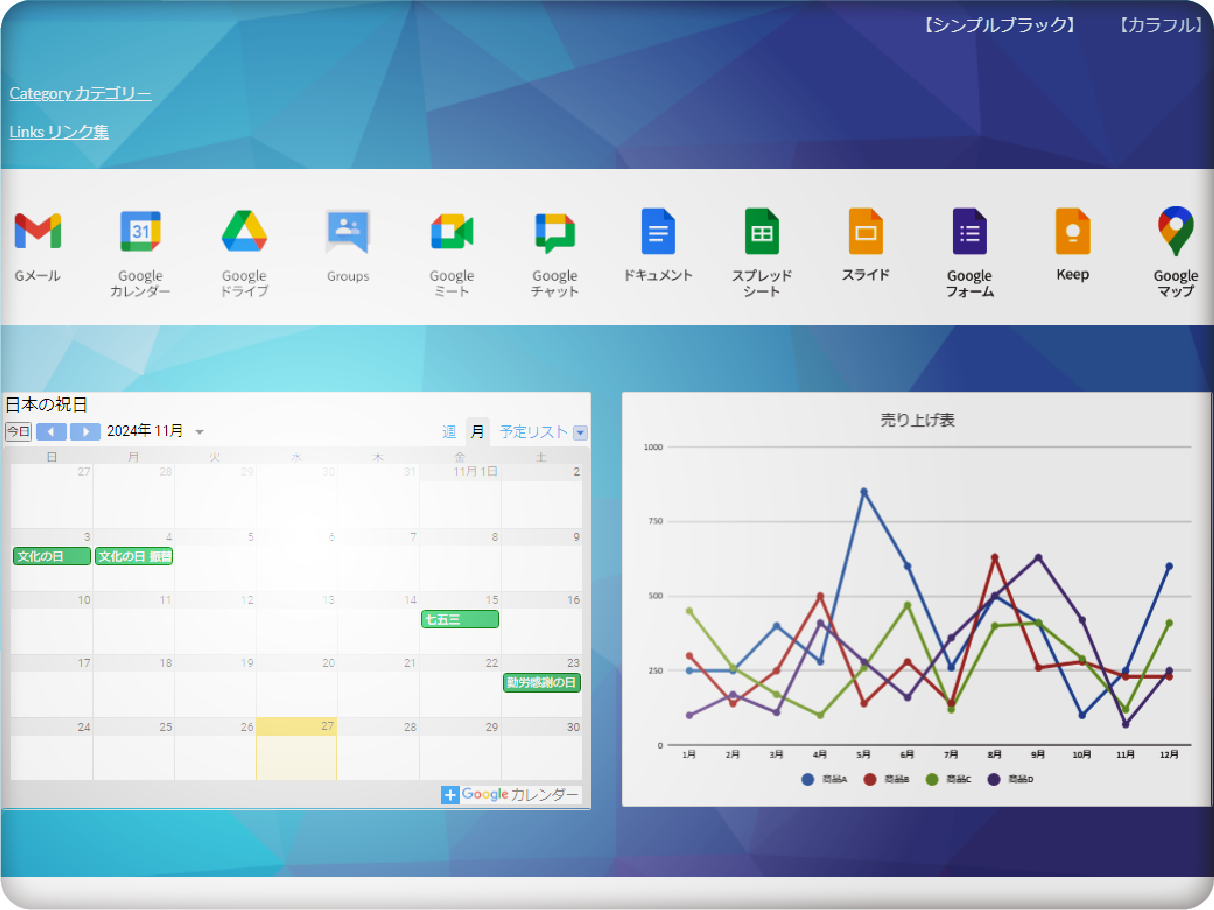Open the Category カテゴリー link

[x=80, y=93]
